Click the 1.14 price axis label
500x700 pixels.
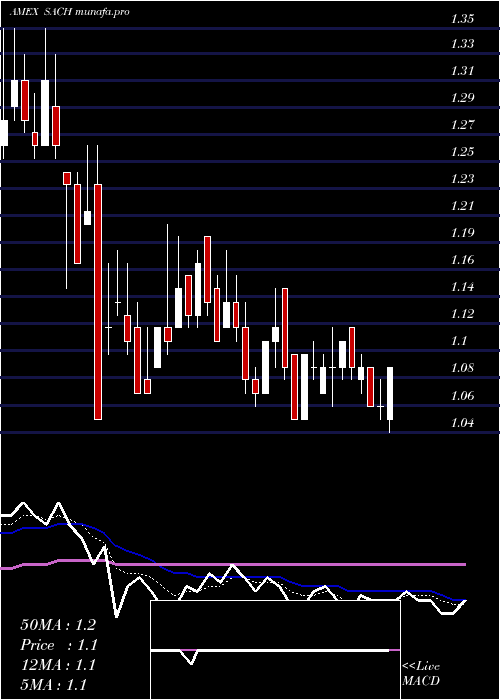462,287
